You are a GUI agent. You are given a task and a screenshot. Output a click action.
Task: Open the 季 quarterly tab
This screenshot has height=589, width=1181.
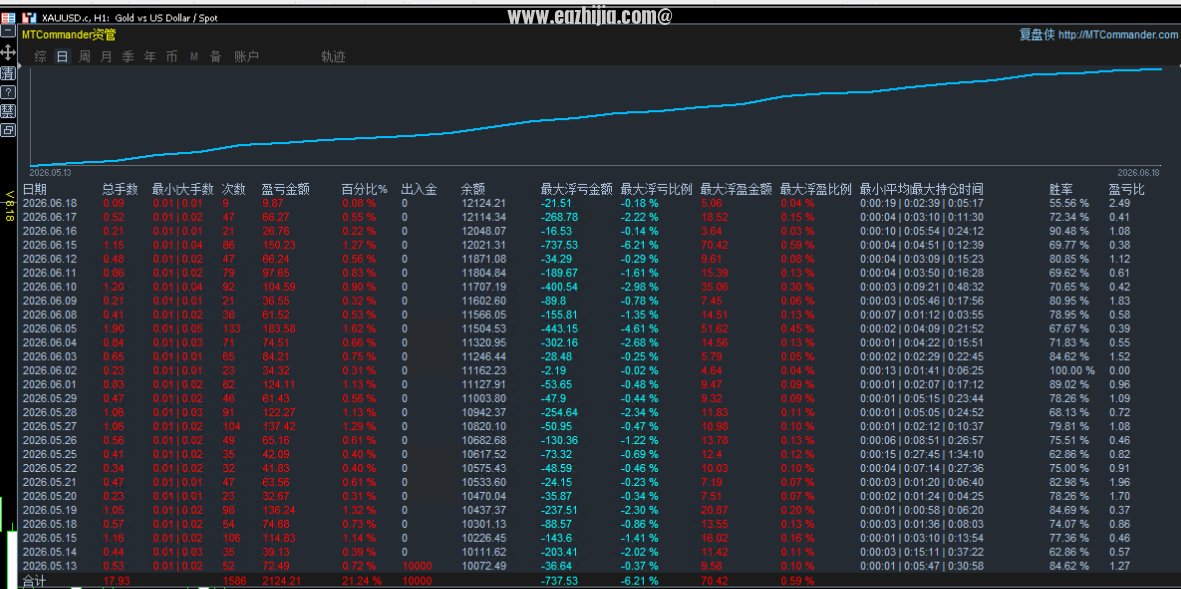coord(128,56)
